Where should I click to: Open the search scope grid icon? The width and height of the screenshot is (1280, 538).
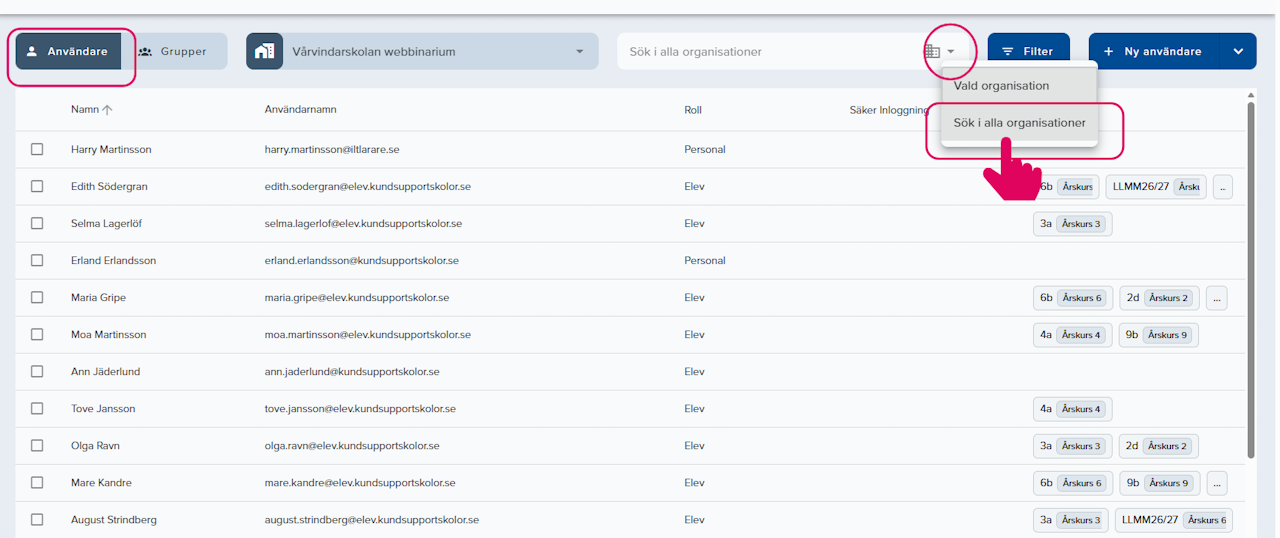point(932,51)
